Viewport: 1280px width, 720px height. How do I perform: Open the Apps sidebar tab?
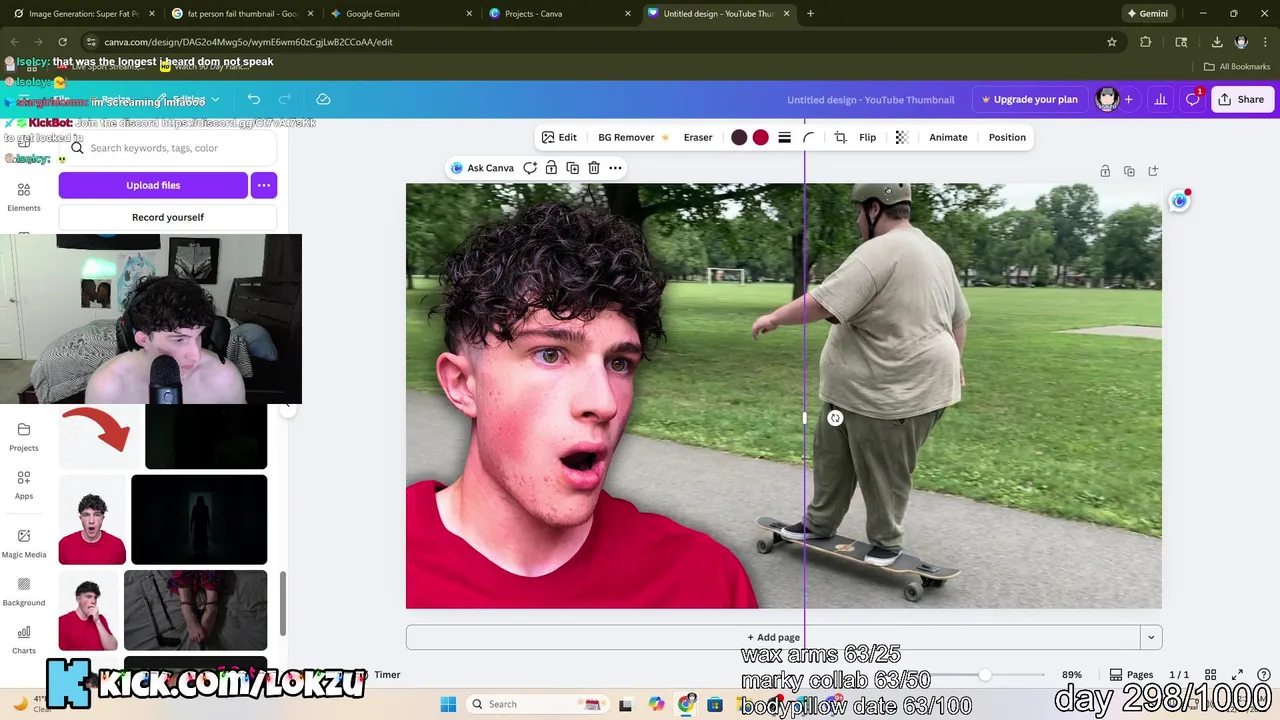pos(24,485)
